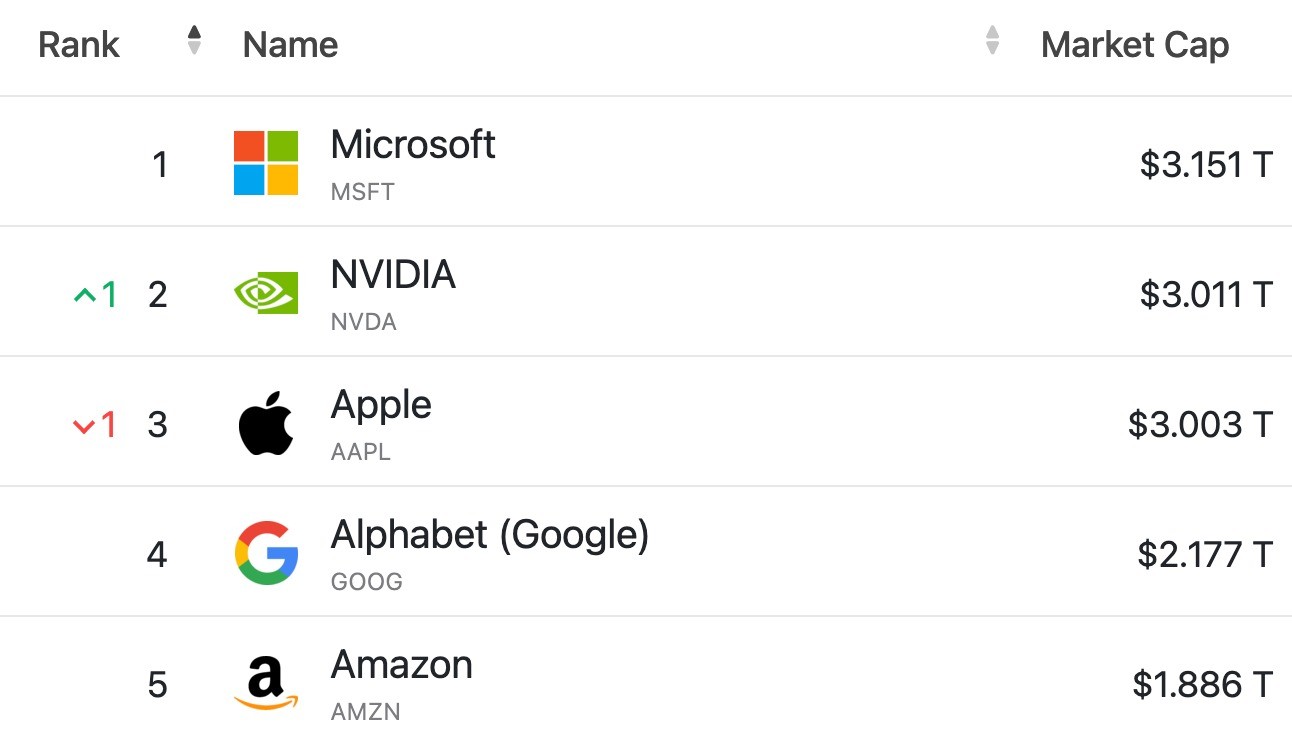Open the NVIDIA company link
The height and width of the screenshot is (742, 1292).
[393, 275]
